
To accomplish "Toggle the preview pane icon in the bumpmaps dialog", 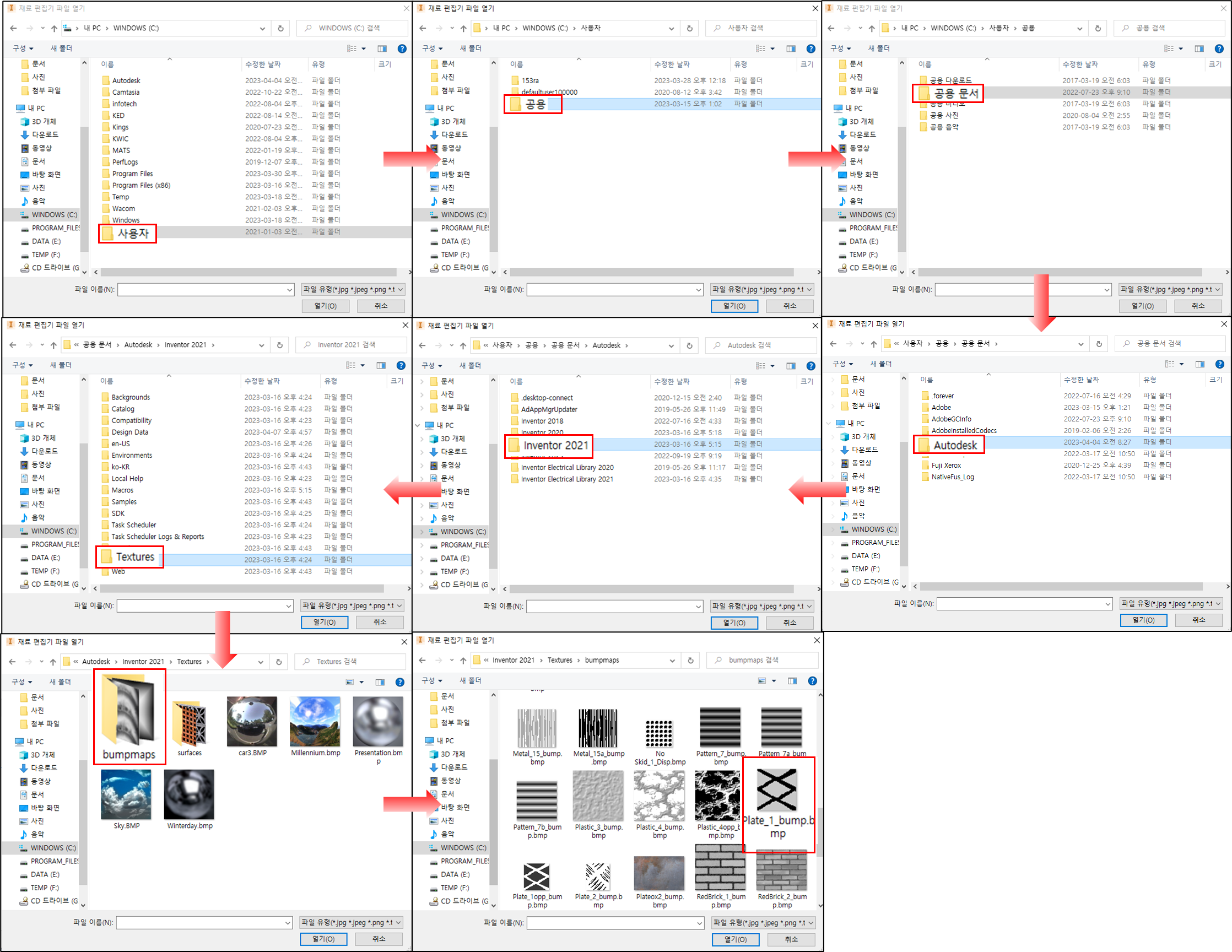I will [792, 681].
